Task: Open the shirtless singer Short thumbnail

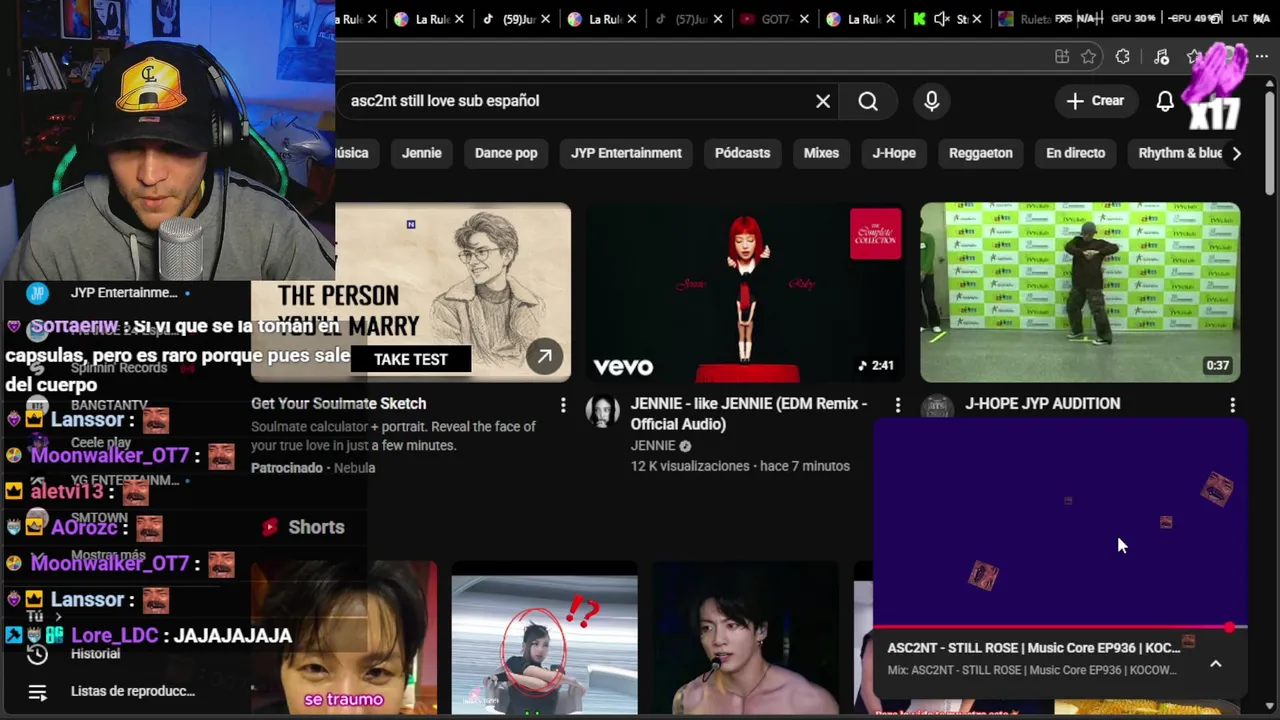Action: pyautogui.click(x=745, y=639)
